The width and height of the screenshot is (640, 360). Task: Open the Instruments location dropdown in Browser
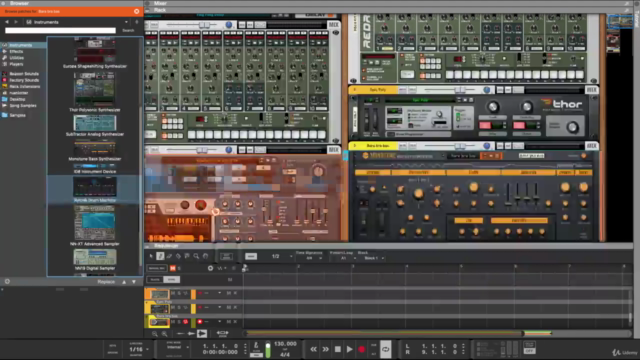78,22
